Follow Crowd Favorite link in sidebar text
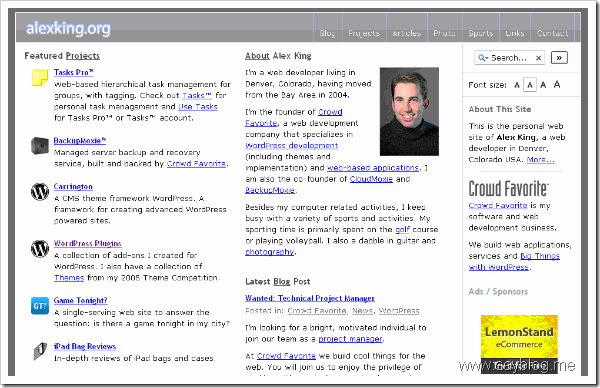Screen dimensions: 600x388 (x=498, y=205)
